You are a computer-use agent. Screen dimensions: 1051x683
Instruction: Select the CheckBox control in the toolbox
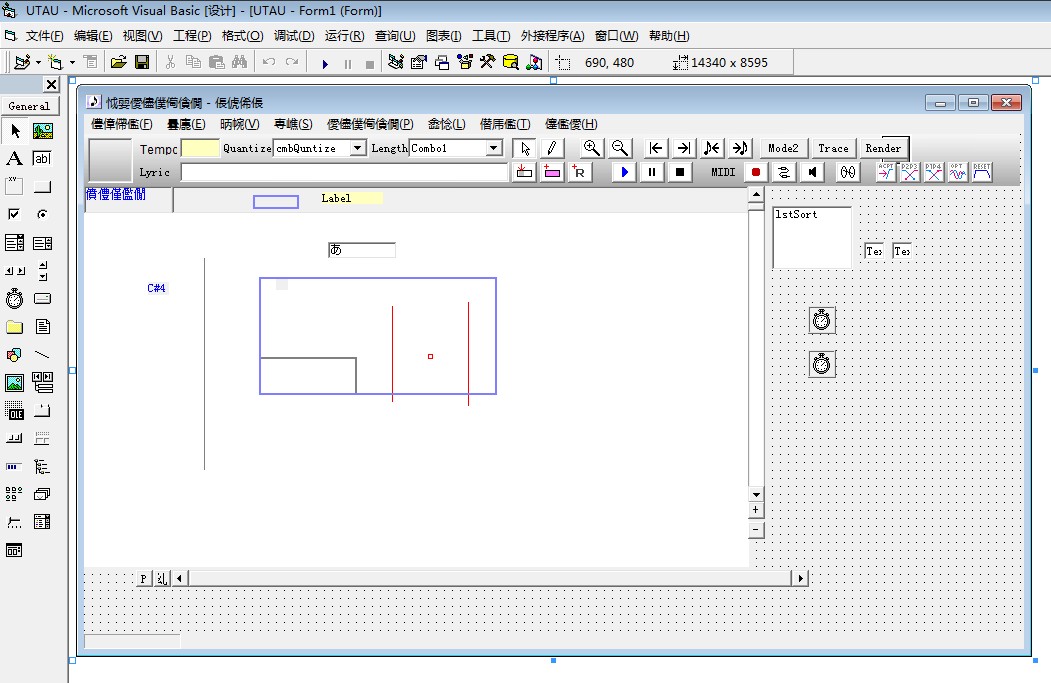click(14, 214)
